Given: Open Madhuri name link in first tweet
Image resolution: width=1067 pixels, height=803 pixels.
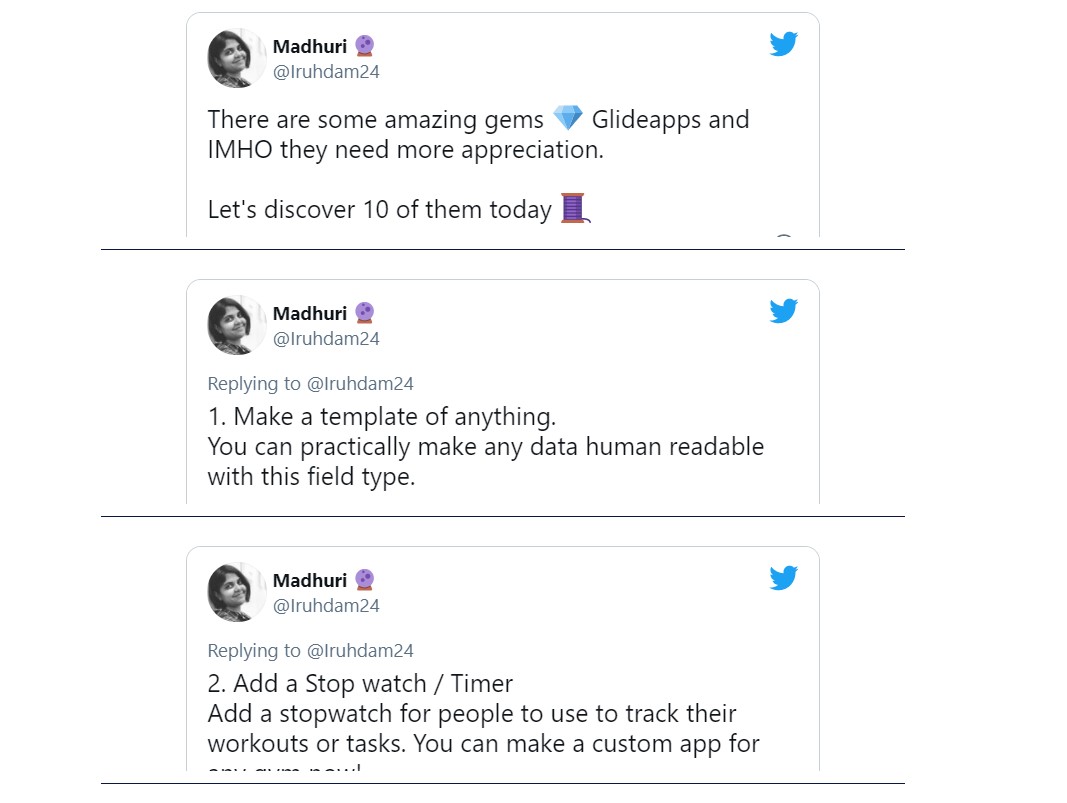Looking at the screenshot, I should [310, 46].
